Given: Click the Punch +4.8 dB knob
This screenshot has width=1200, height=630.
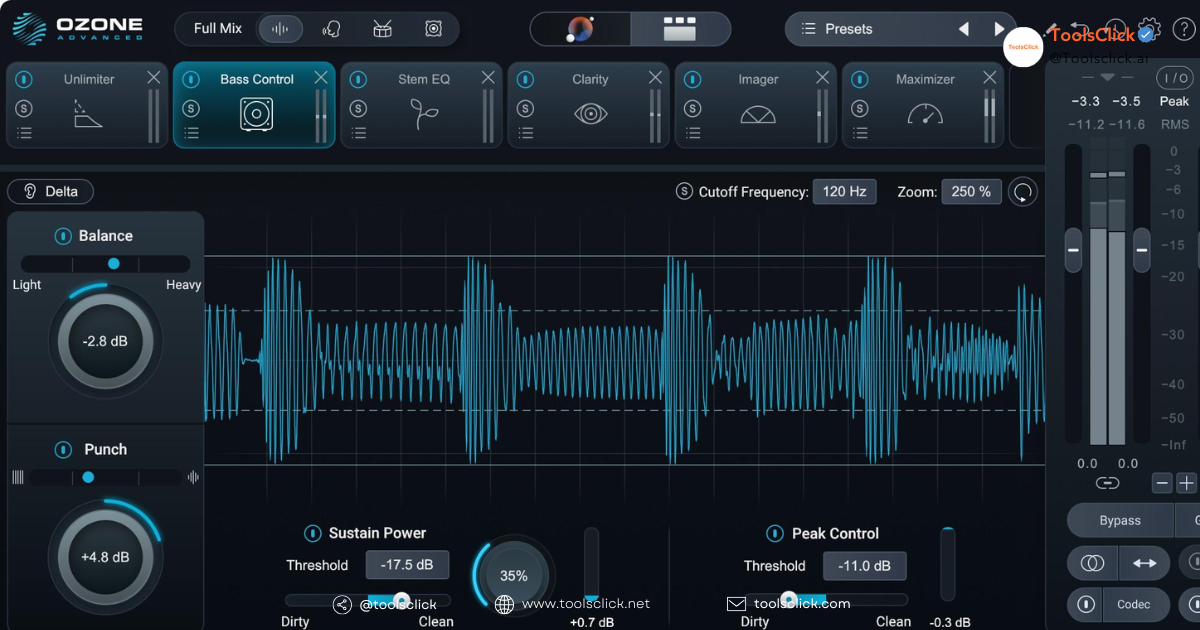Looking at the screenshot, I should click(105, 558).
